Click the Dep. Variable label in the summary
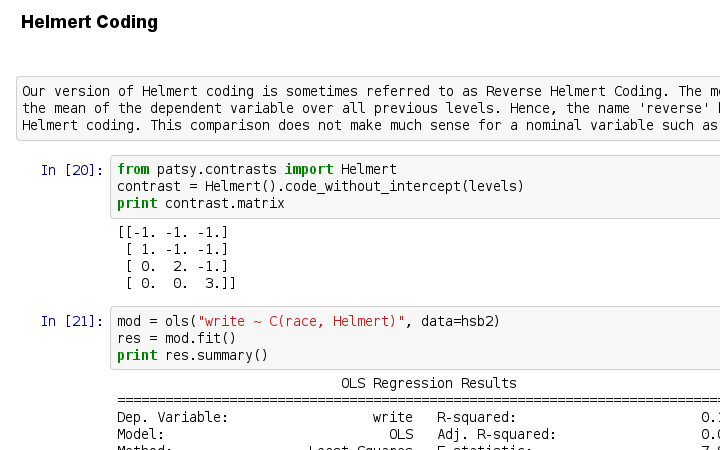720x450 pixels. (172, 417)
